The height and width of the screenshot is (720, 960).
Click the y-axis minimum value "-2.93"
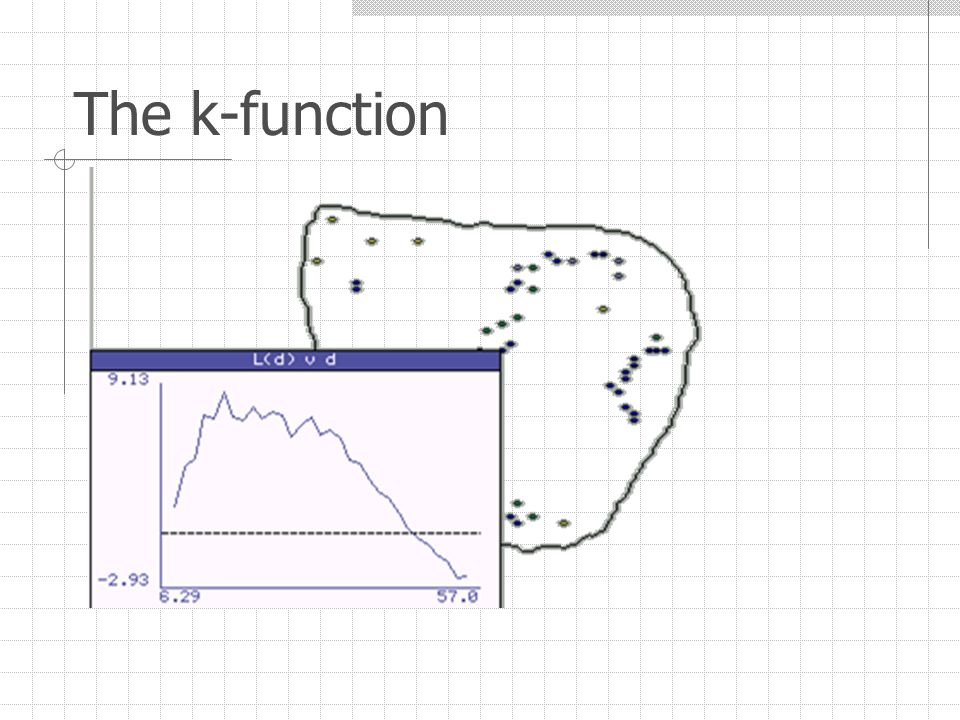click(x=123, y=580)
